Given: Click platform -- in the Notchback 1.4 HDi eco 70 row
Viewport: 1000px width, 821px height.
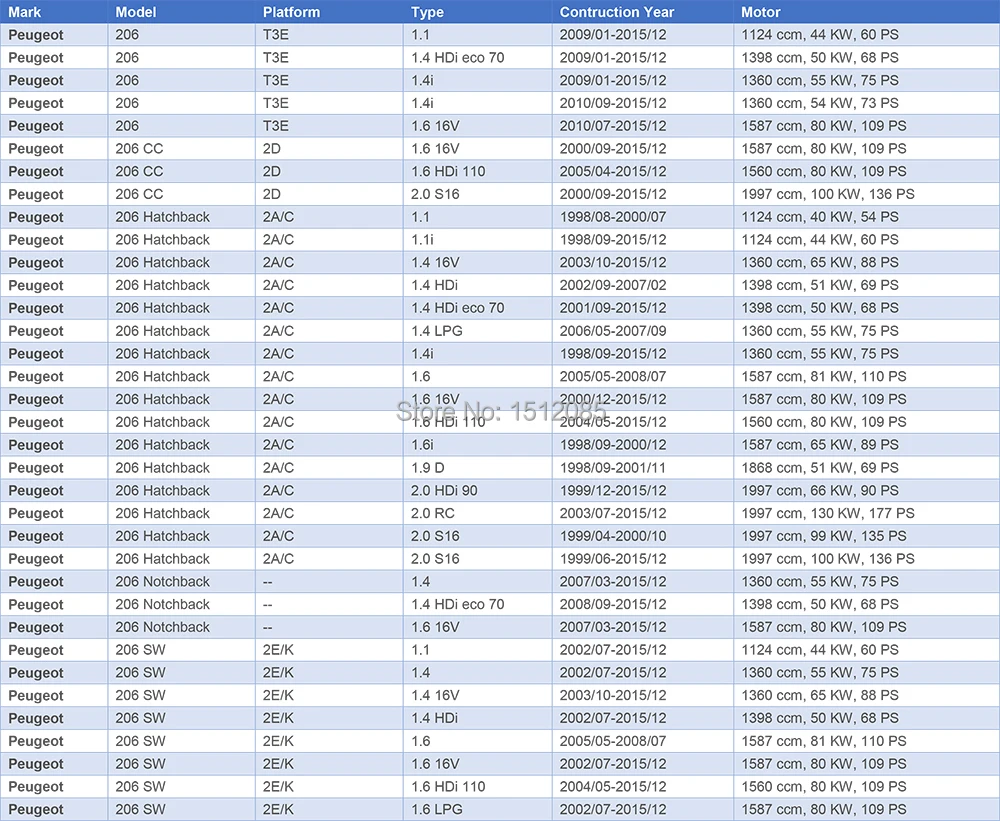Looking at the screenshot, I should point(268,604).
